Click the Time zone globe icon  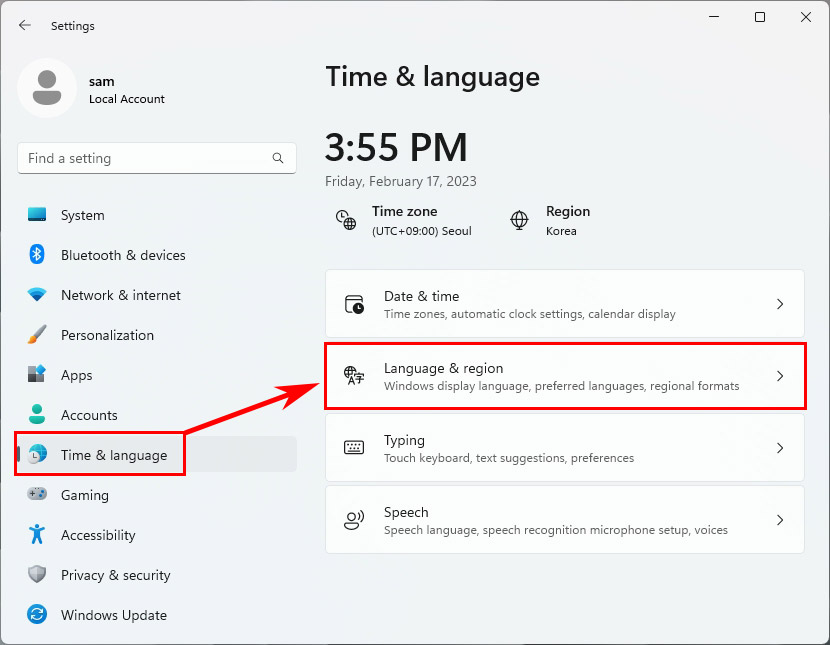tap(345, 218)
